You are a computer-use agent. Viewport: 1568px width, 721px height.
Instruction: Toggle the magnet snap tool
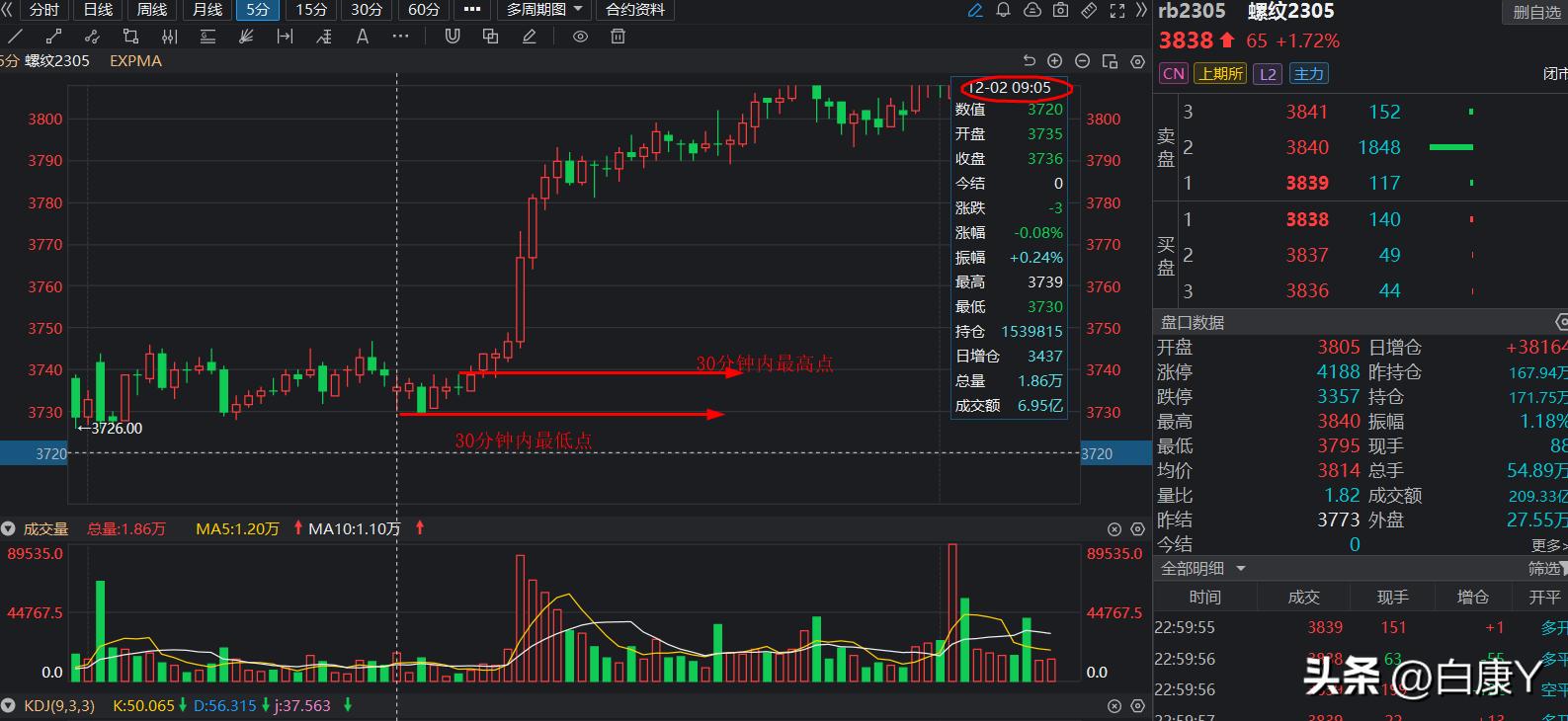click(452, 37)
